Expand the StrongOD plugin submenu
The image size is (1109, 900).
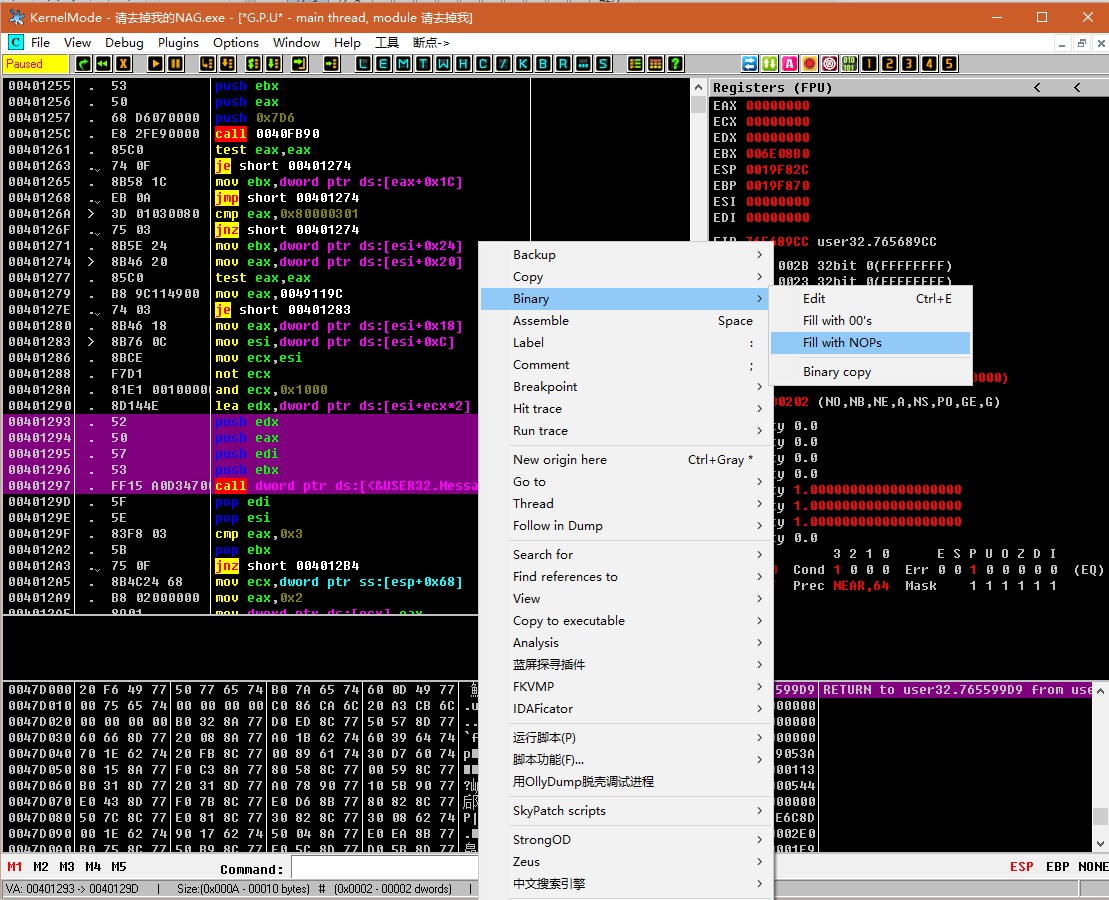625,840
